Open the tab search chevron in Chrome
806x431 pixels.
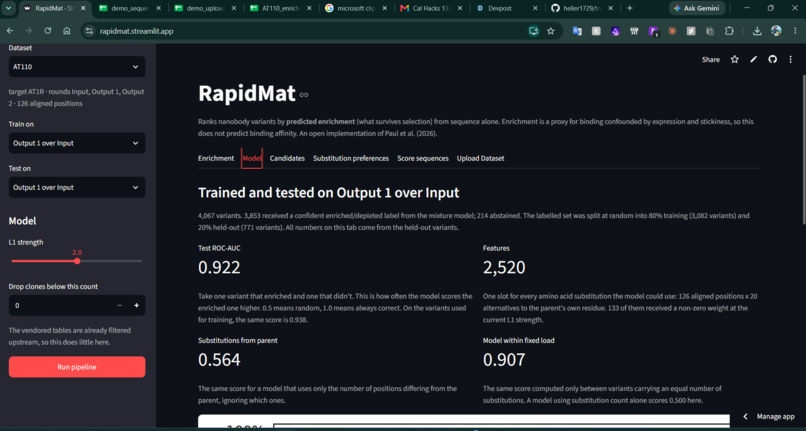9,8
